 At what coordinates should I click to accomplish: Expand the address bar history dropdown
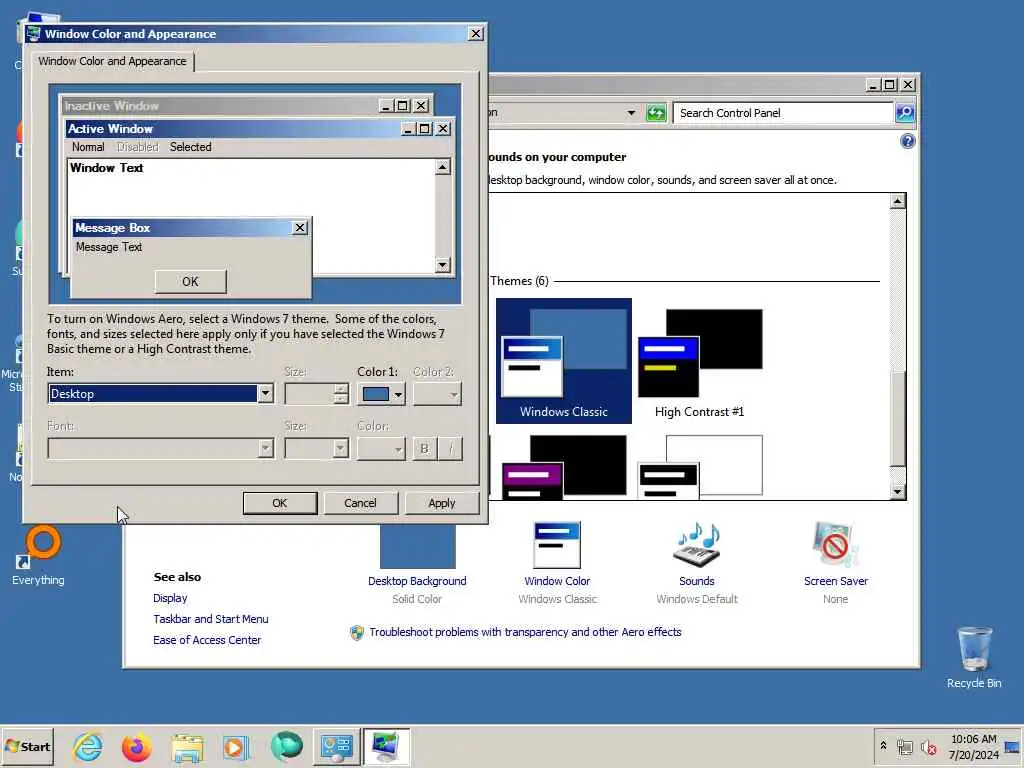[x=631, y=113]
